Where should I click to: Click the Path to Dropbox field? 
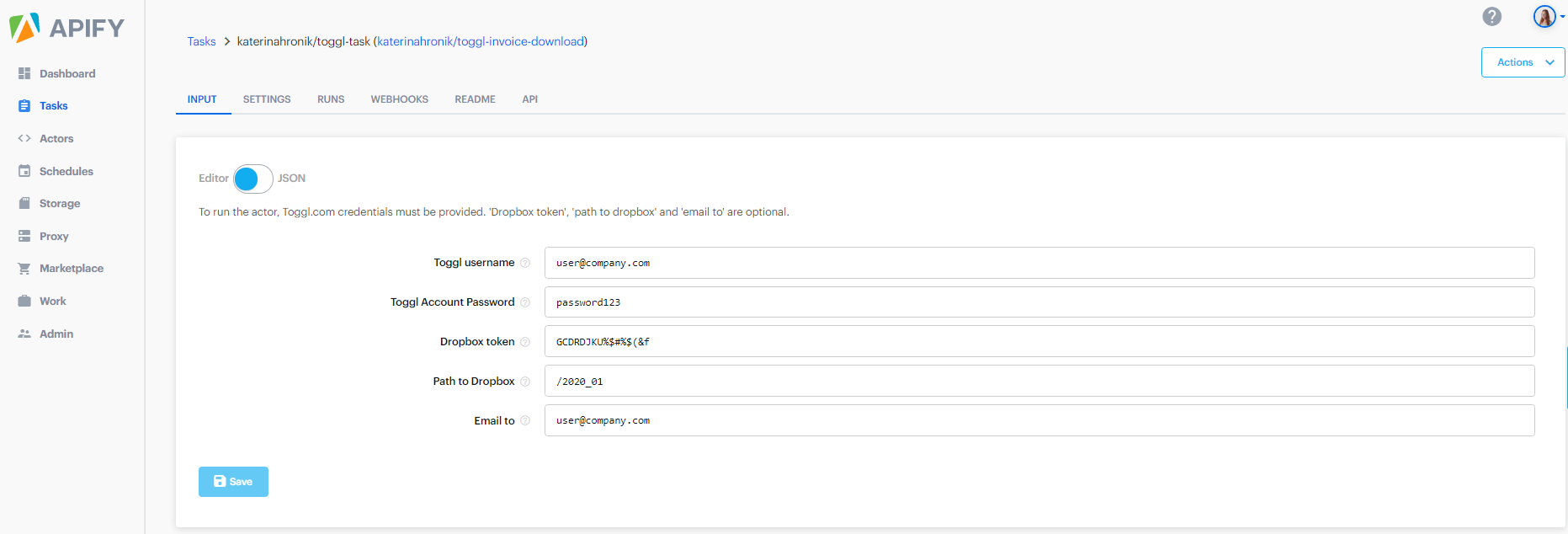(1039, 381)
